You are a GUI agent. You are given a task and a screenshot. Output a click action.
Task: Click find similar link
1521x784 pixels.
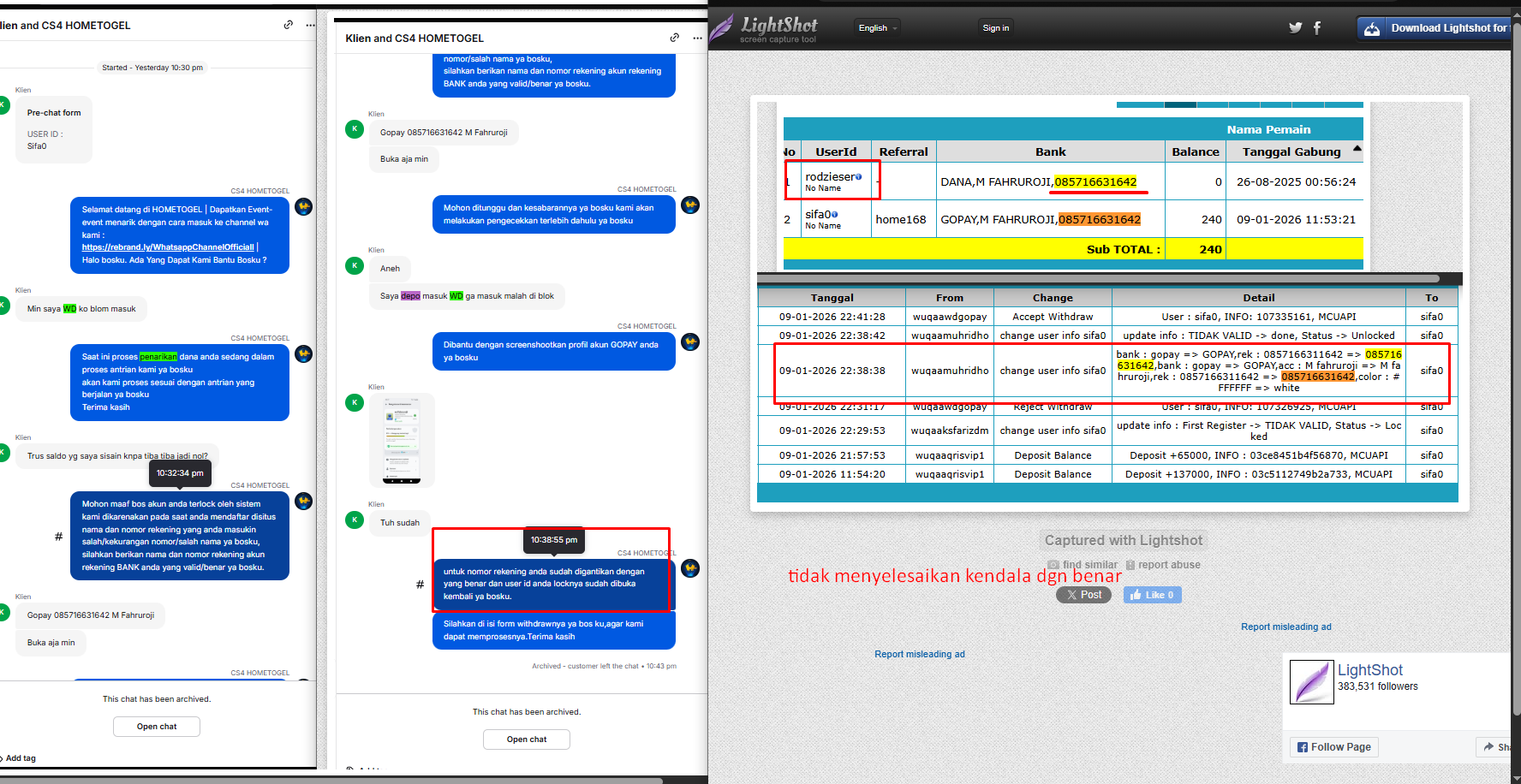1083,565
